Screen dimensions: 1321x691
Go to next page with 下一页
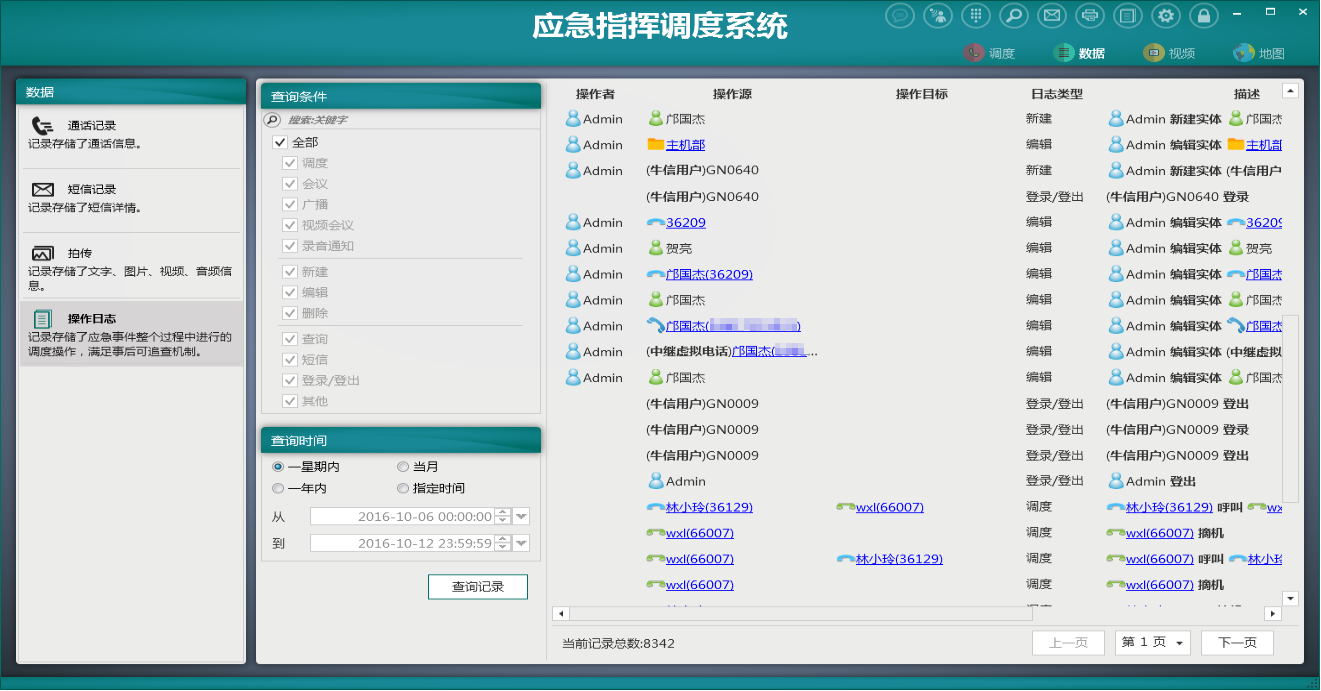[x=1237, y=643]
